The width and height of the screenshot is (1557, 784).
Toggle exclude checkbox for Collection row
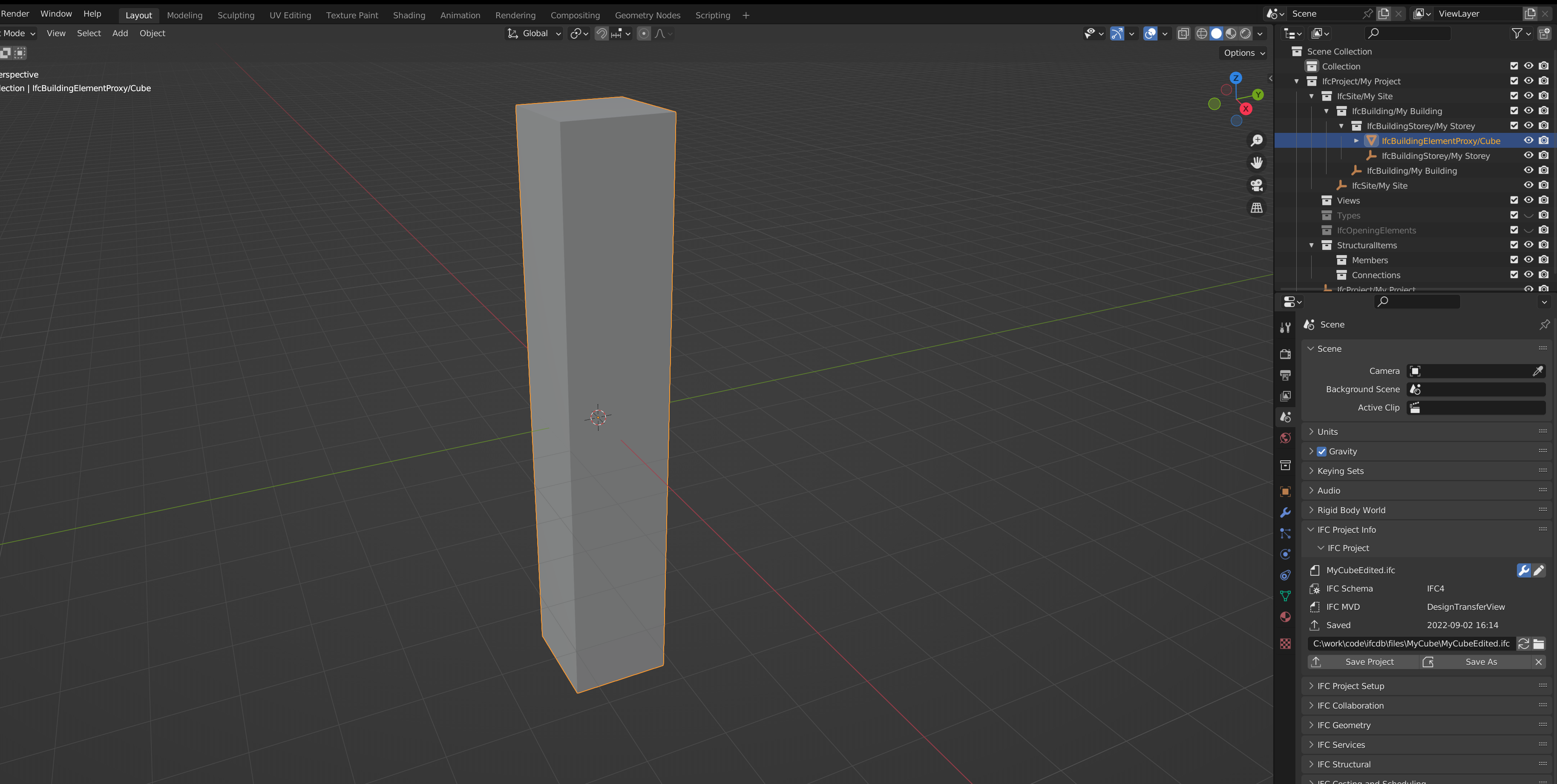click(1514, 66)
